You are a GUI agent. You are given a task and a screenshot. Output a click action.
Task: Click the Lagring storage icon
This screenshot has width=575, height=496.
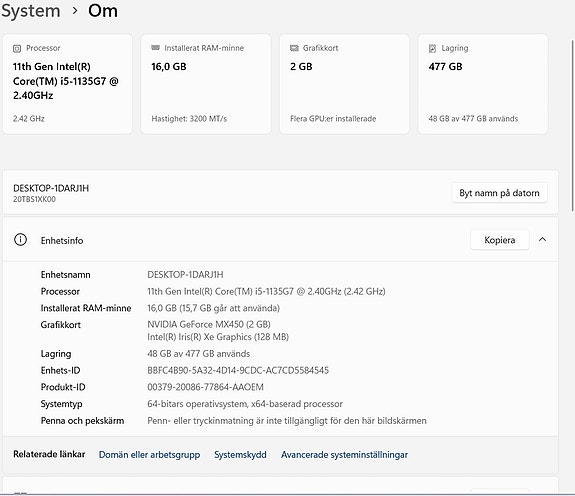[x=432, y=48]
